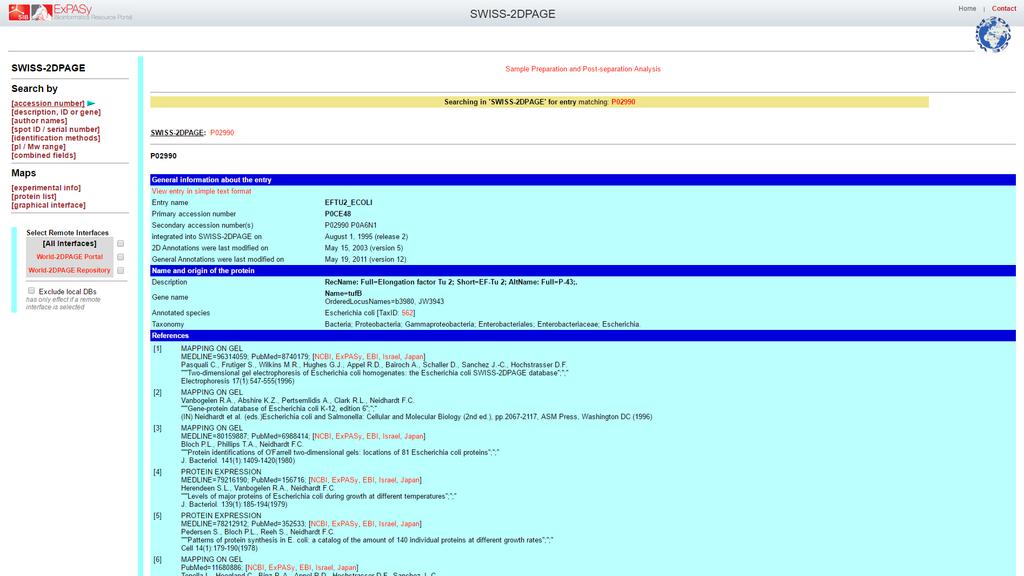Click the underlined SWISS-2DPAGE breadcrumb link
This screenshot has height=576, width=1024.
point(177,133)
